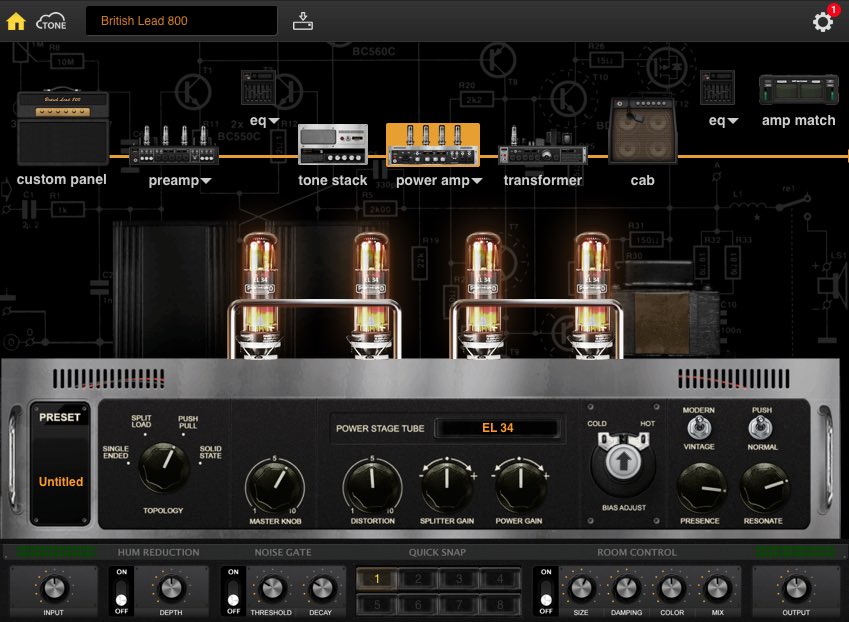
Task: Click the Room Control Mix knob
Action: [717, 588]
